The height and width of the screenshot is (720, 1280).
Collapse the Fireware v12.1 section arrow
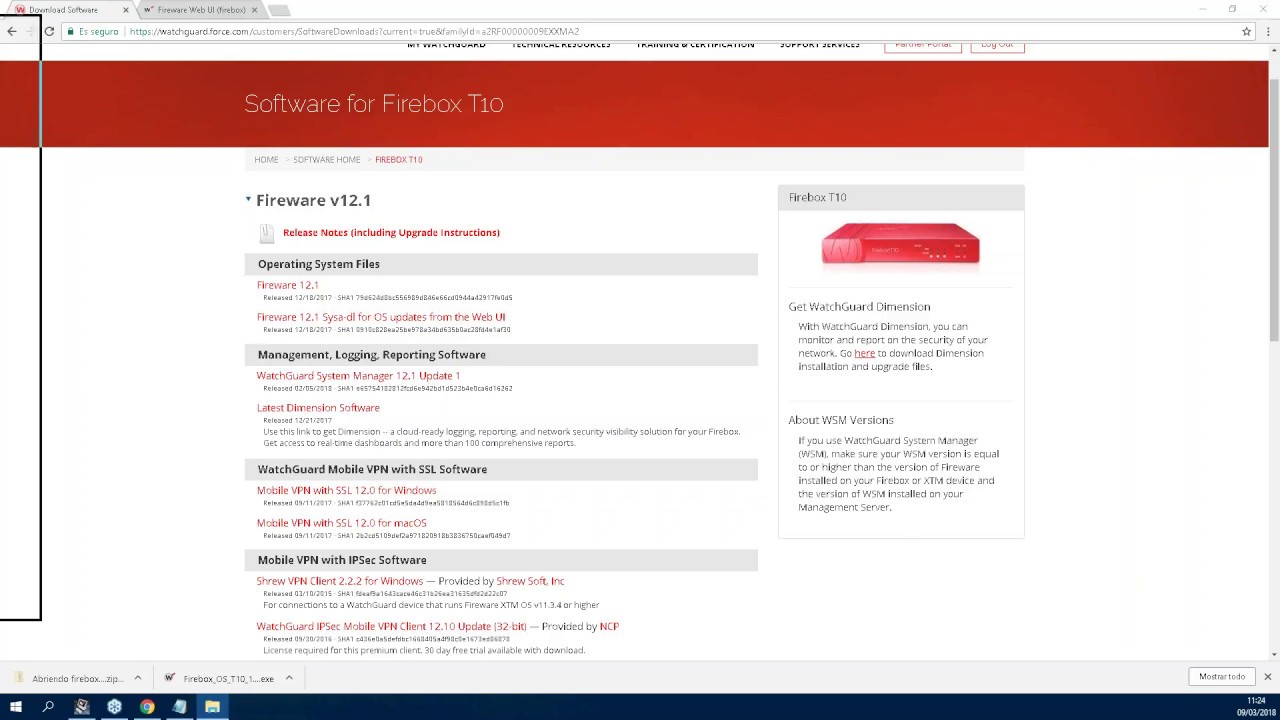coord(248,199)
